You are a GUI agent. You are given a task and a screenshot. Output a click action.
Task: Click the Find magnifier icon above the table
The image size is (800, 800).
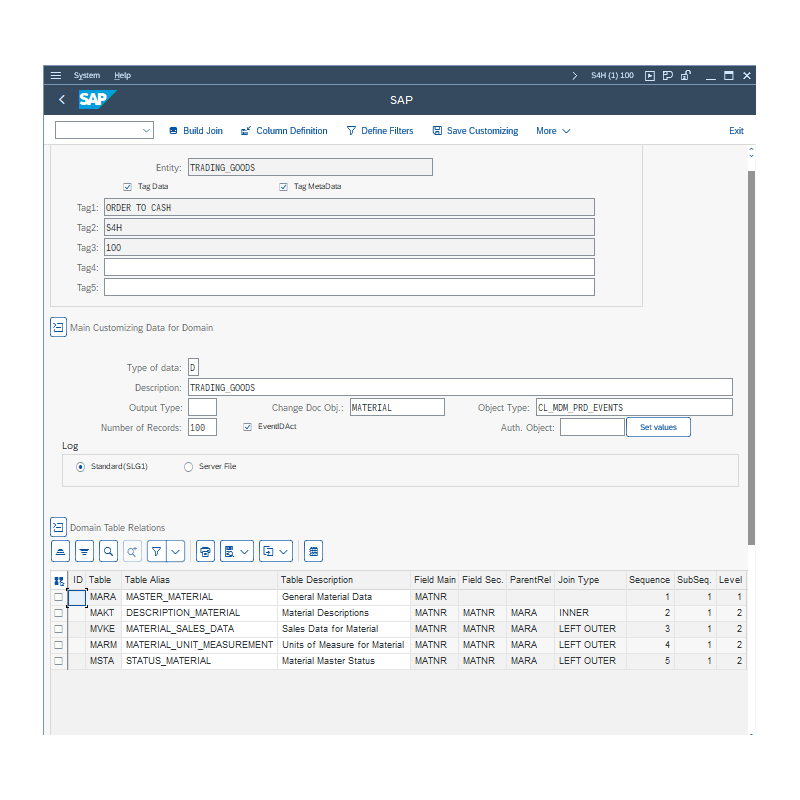108,551
